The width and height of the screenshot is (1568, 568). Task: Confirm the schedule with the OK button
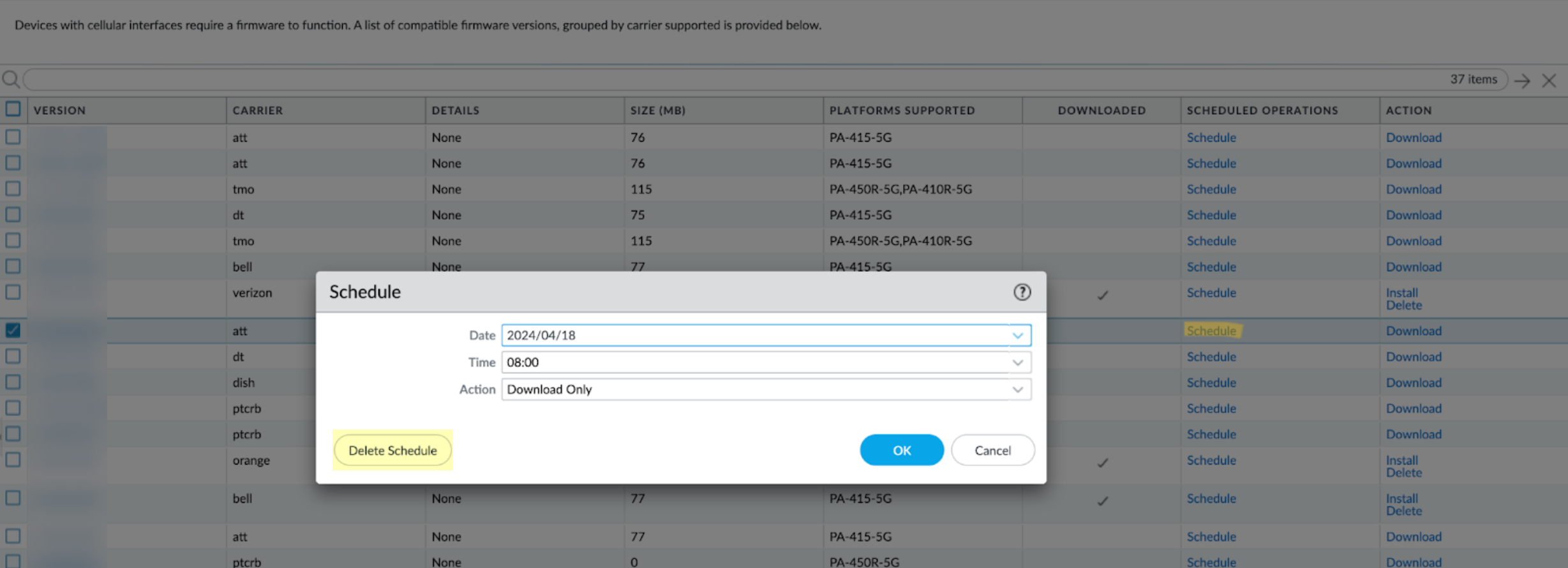(x=901, y=451)
